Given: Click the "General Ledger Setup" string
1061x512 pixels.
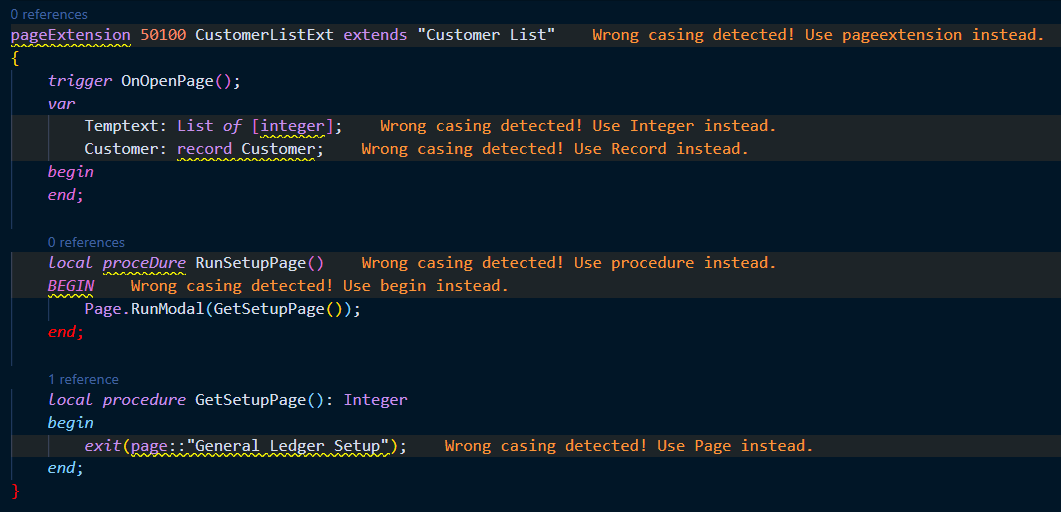Looking at the screenshot, I should [x=287, y=446].
